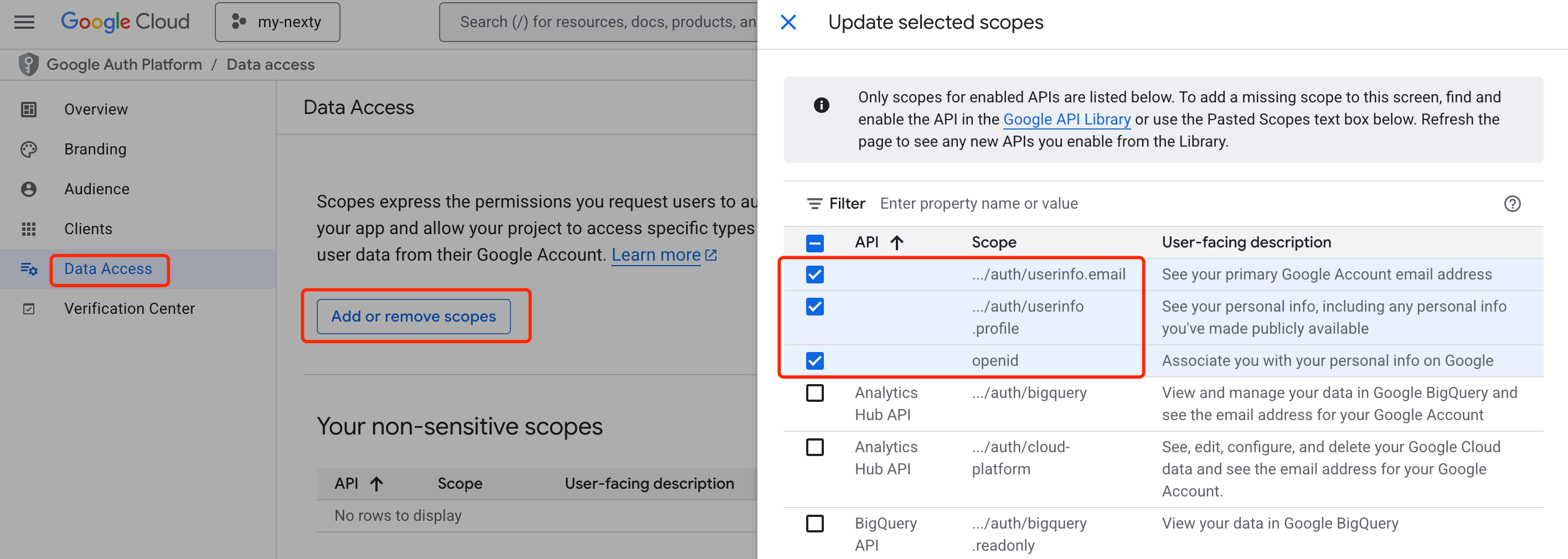
Task: Click the Overview dashboard icon
Action: [x=29, y=110]
